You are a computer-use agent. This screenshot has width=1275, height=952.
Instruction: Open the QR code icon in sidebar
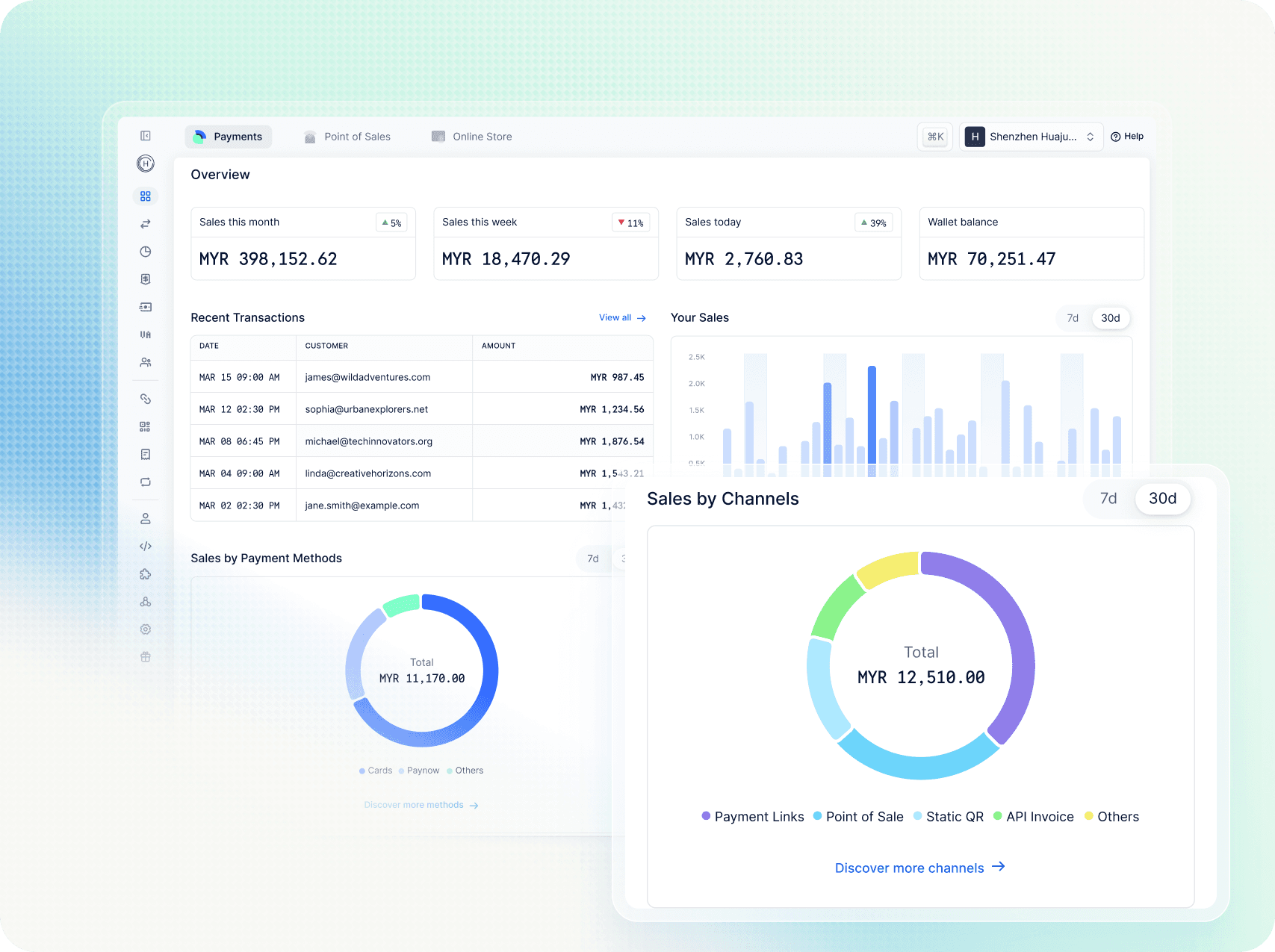146,426
